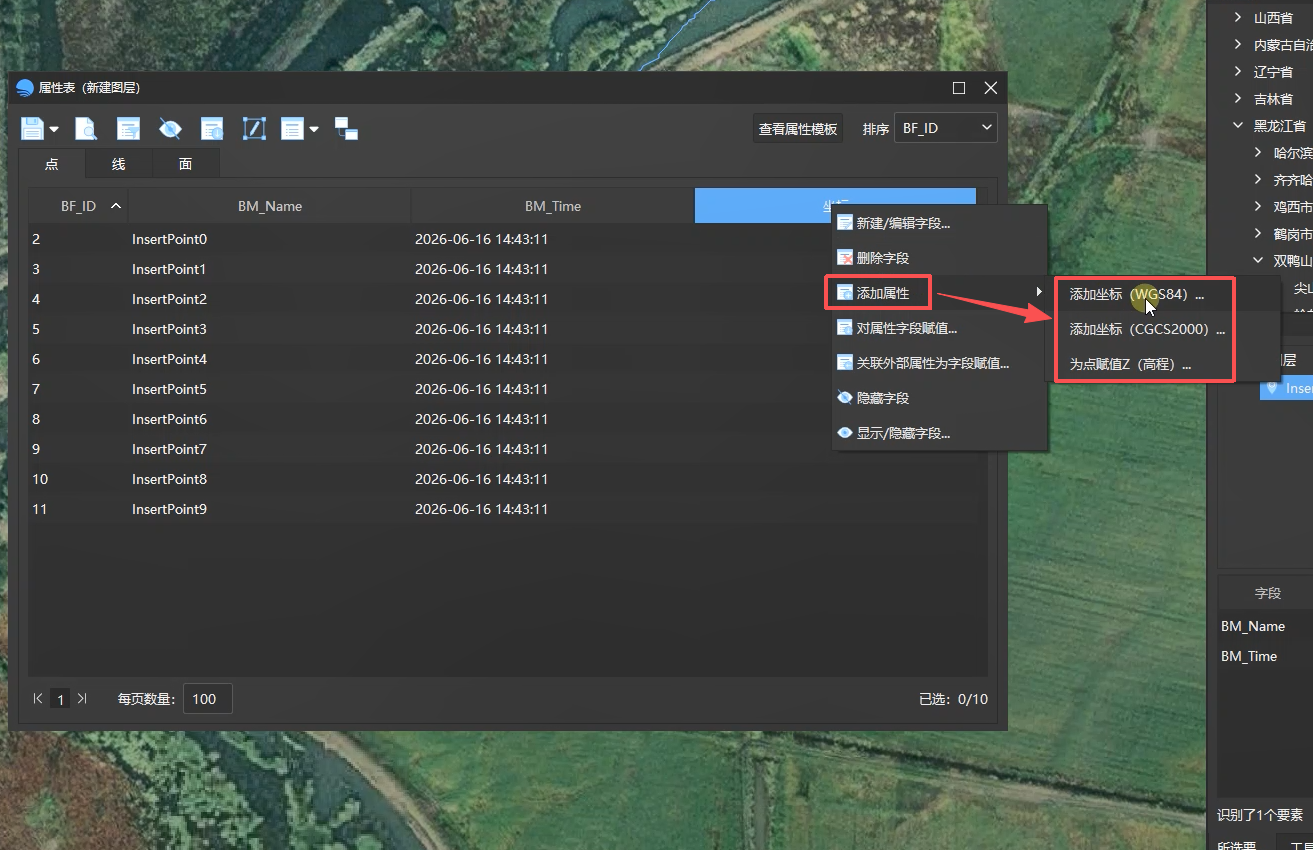Open the 排序 BF_ID sort dropdown
The width and height of the screenshot is (1313, 850).
(x=946, y=128)
